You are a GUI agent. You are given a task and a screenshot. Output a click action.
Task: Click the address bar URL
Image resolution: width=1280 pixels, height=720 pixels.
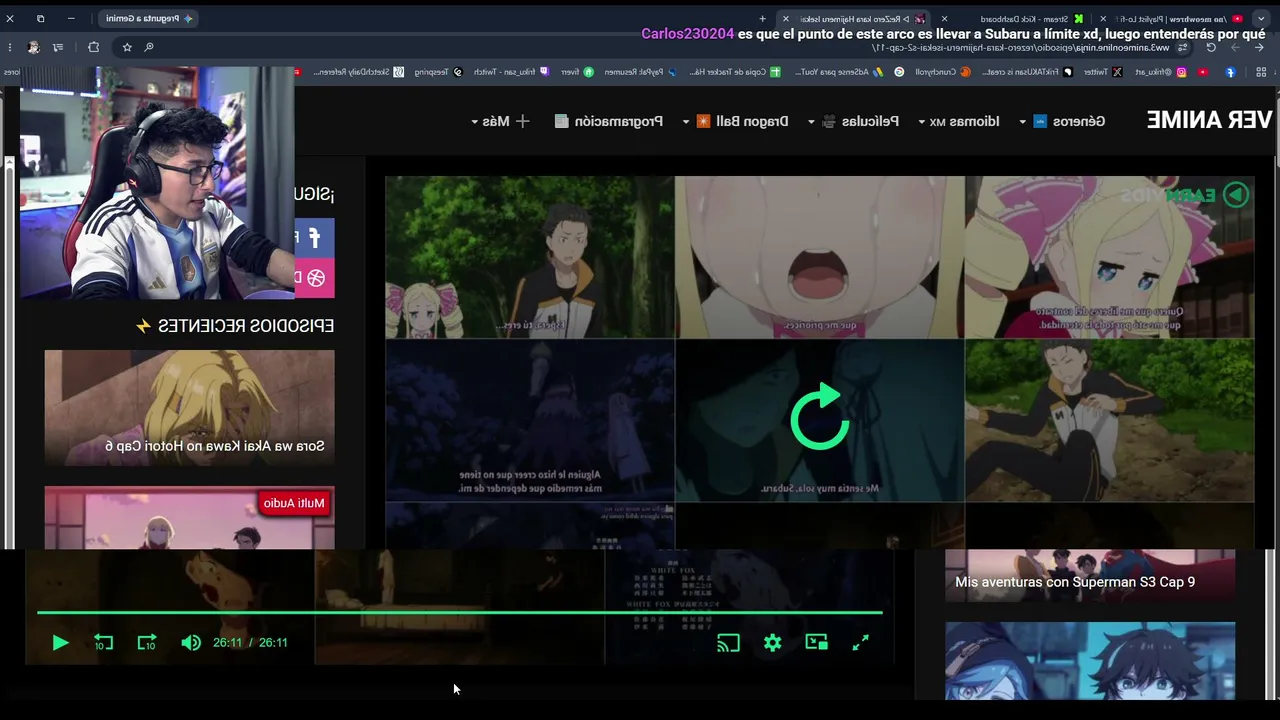1021,47
